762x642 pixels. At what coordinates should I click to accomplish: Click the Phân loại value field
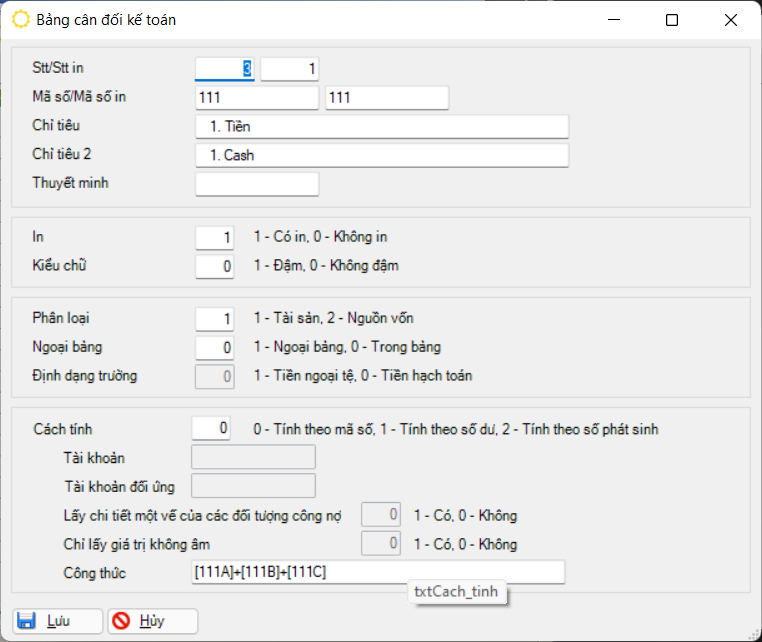click(215, 318)
